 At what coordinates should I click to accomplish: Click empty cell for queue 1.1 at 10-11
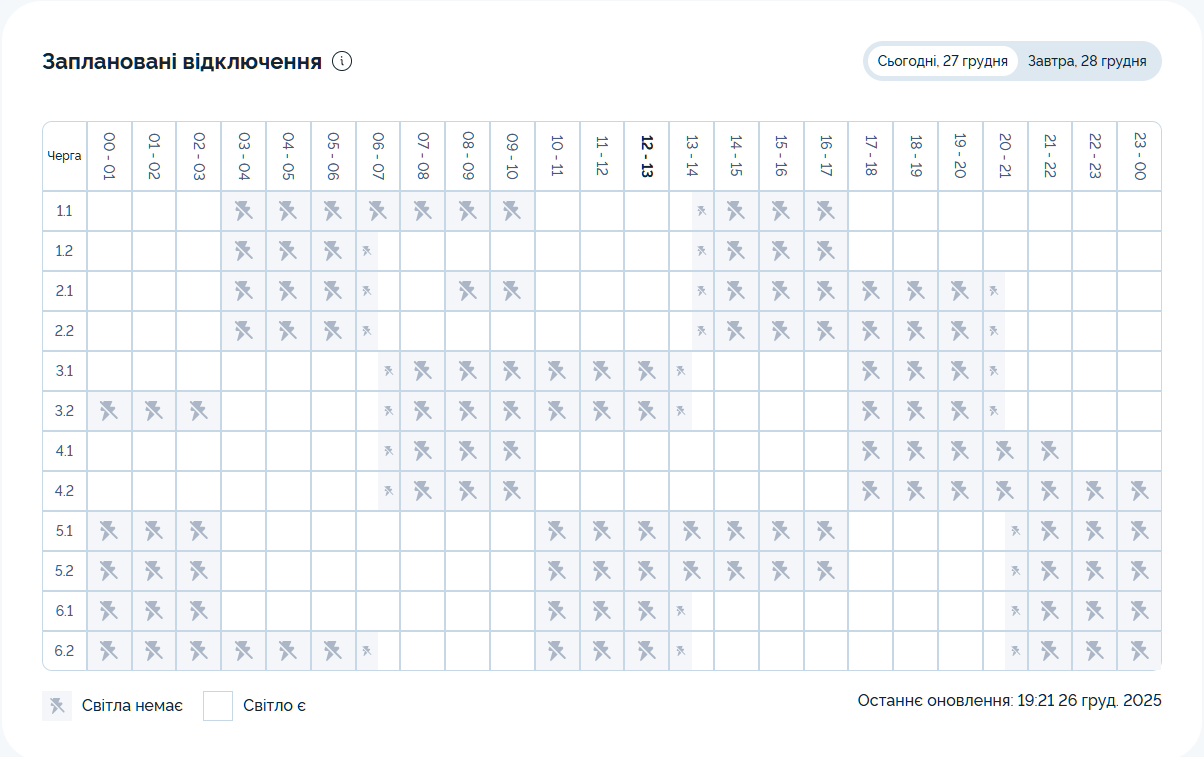point(557,211)
